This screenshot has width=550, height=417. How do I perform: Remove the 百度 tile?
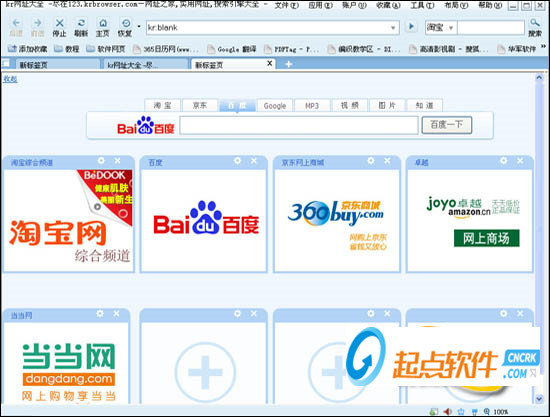pyautogui.click(x=254, y=161)
